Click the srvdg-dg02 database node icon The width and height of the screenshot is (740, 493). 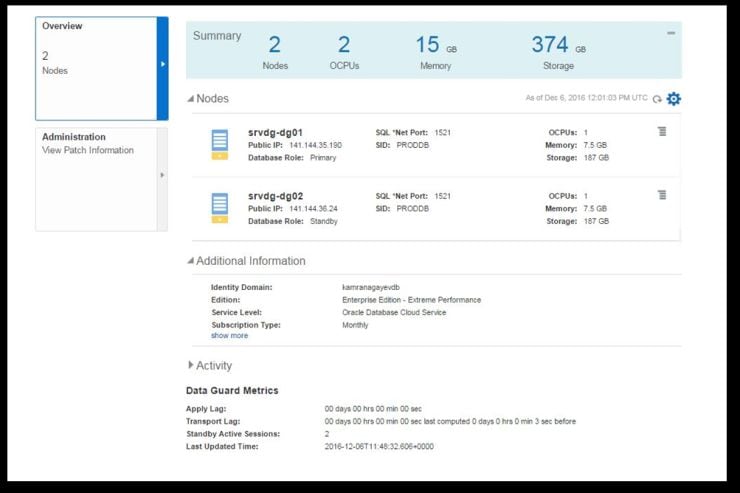220,207
